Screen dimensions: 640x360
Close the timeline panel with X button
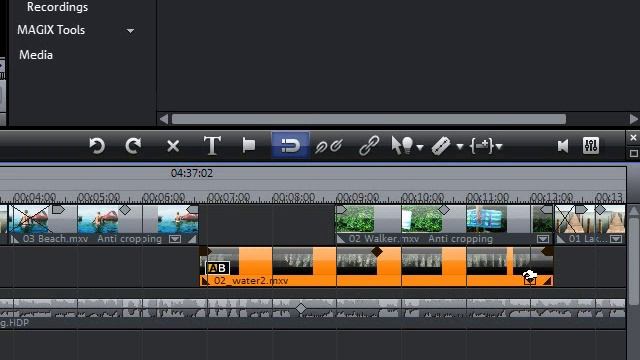tap(633, 138)
